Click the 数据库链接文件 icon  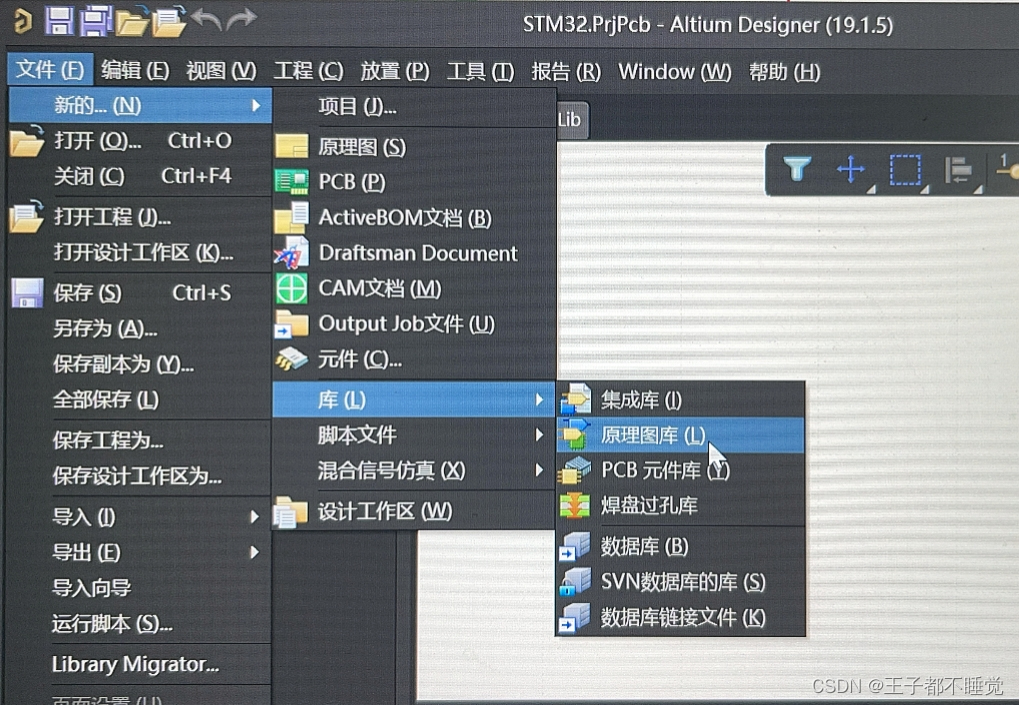(x=575, y=617)
